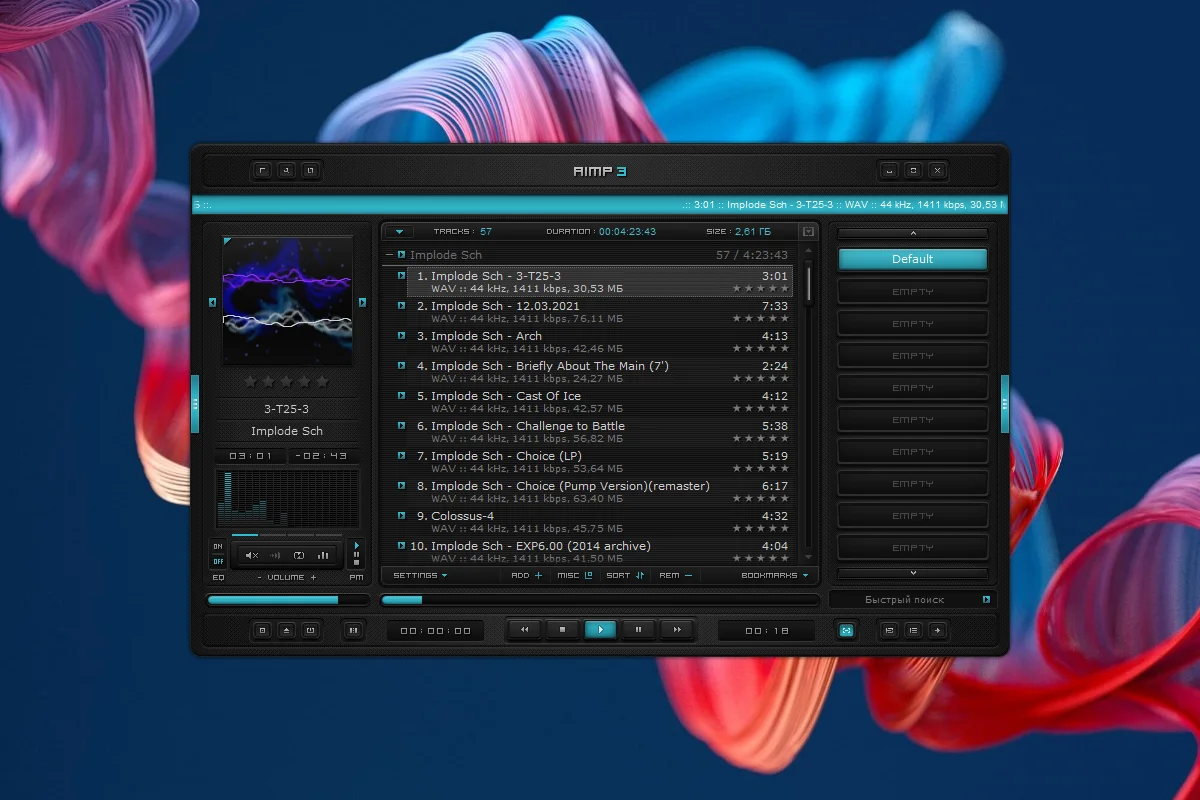Click the right arrow icon in bottom-right group

click(936, 630)
